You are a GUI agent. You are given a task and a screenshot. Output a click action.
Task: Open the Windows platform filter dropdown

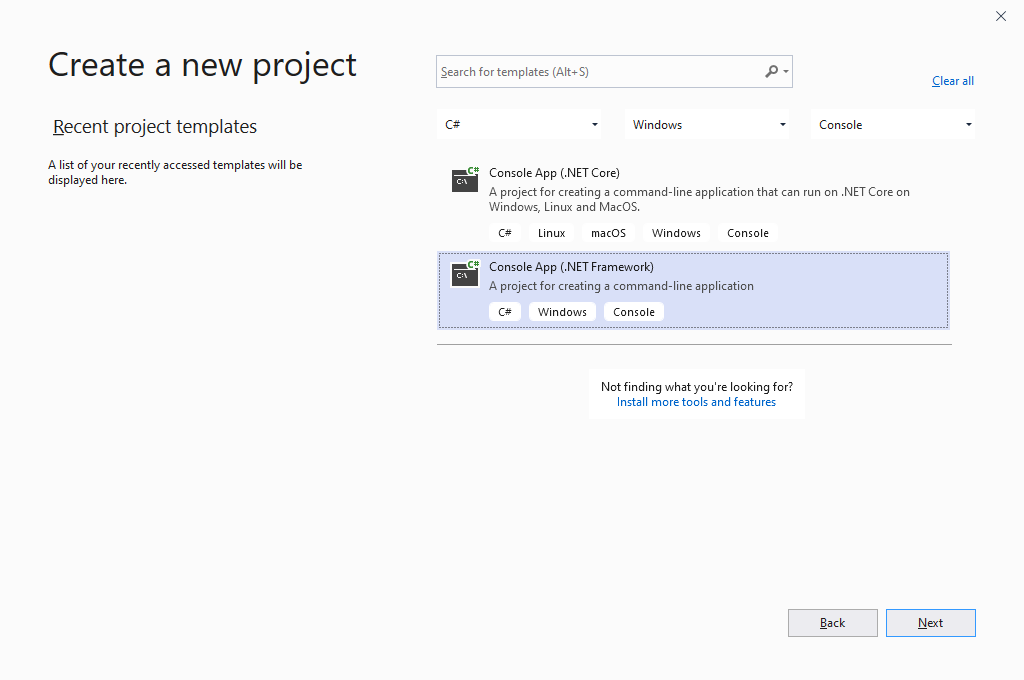pyautogui.click(x=707, y=124)
